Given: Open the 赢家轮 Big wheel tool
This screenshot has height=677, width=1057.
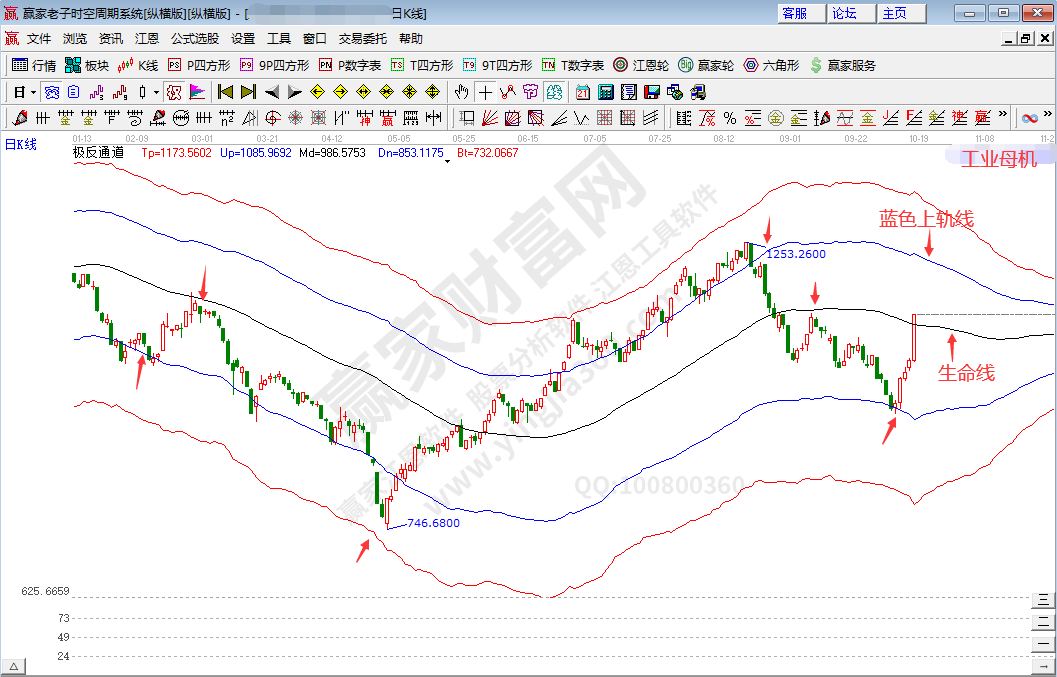Looking at the screenshot, I should (706, 65).
